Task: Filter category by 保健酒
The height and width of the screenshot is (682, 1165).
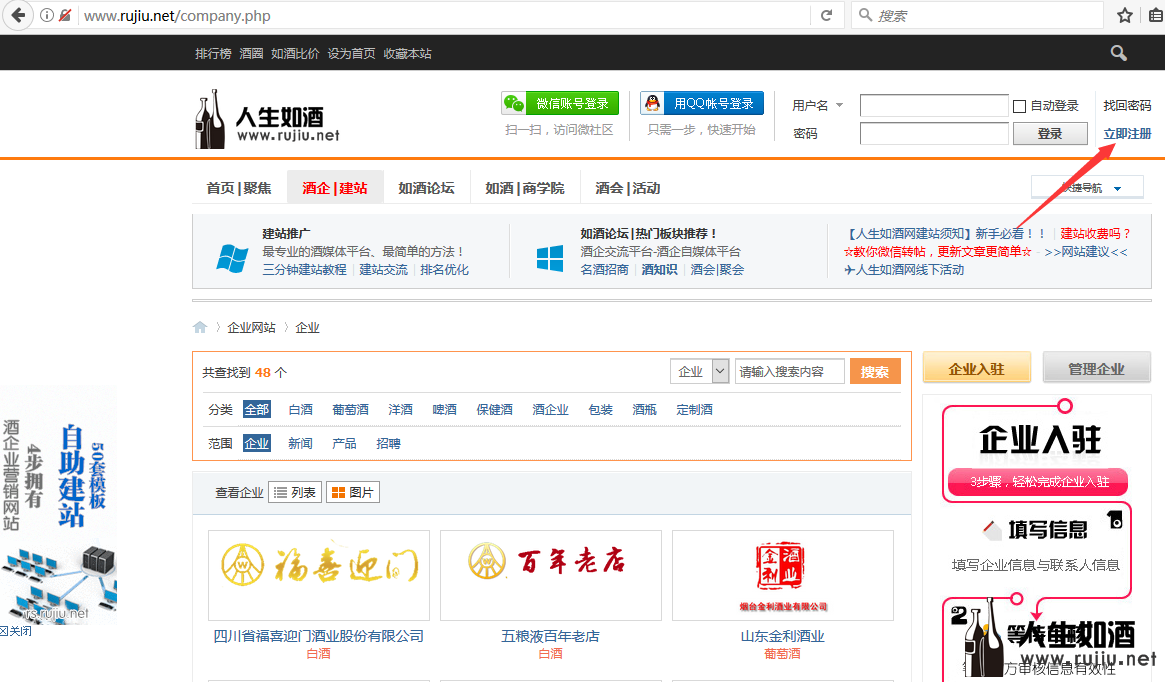Action: pos(495,409)
